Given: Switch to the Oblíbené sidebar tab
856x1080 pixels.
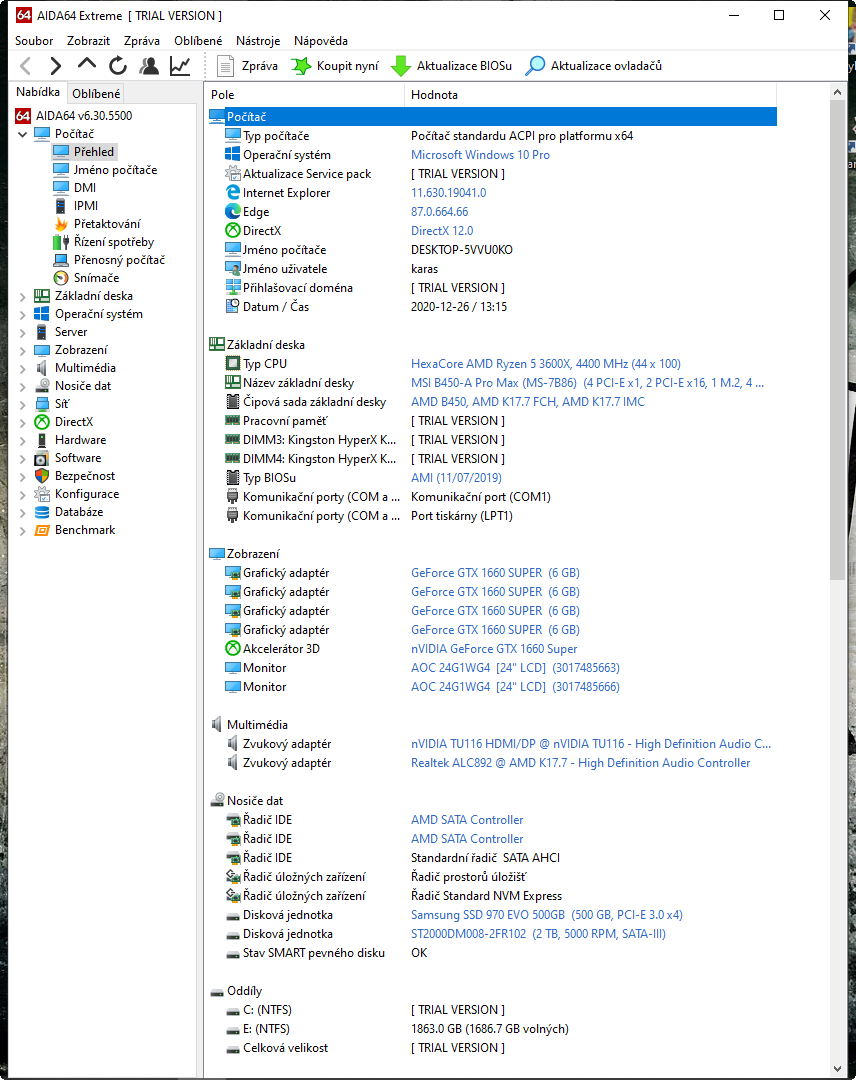Looking at the screenshot, I should tap(96, 94).
